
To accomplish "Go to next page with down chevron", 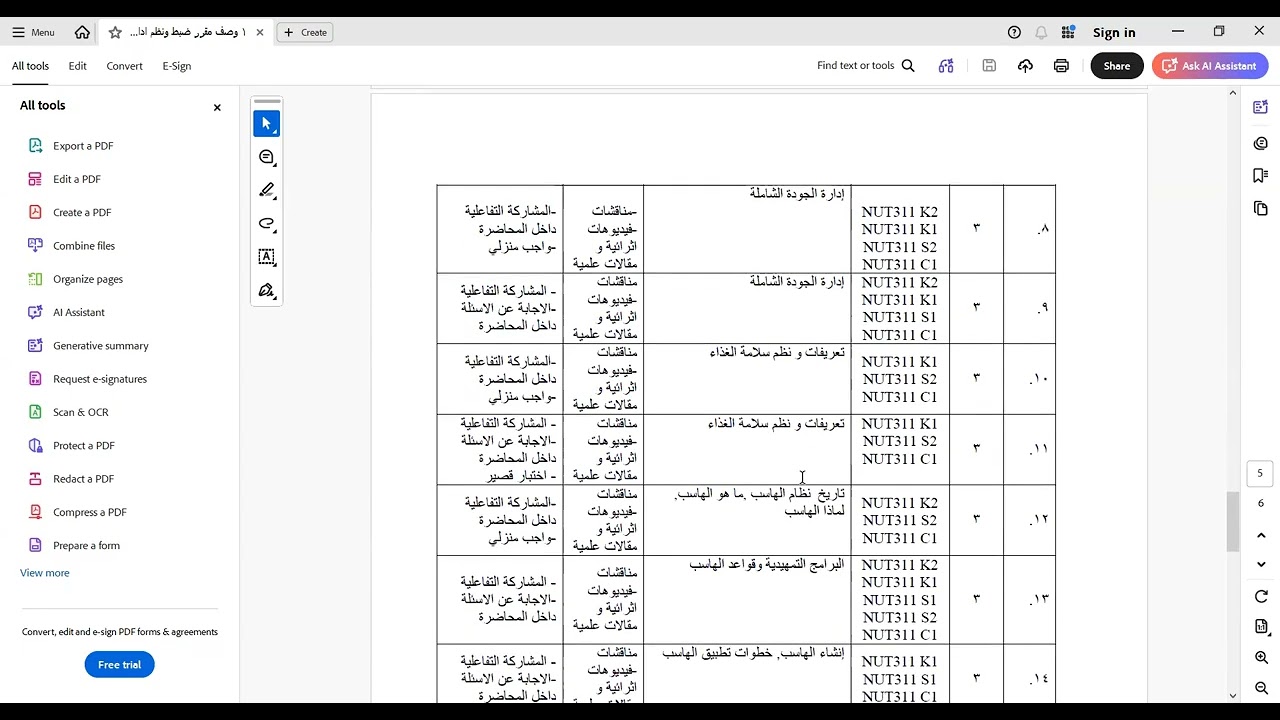I will 1261,564.
